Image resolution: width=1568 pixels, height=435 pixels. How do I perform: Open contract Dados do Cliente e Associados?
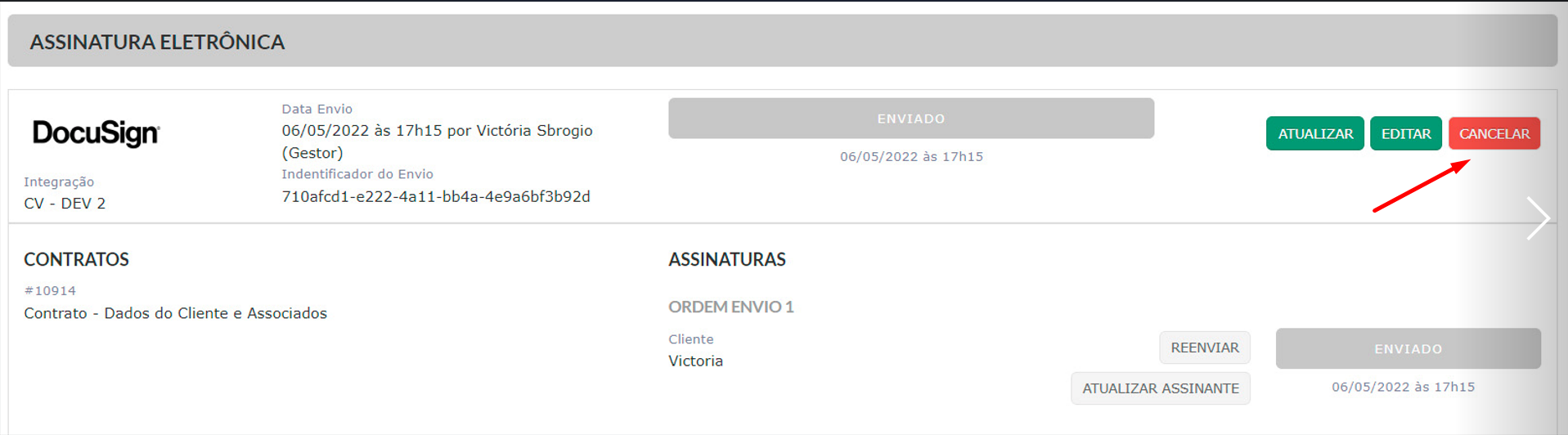175,313
